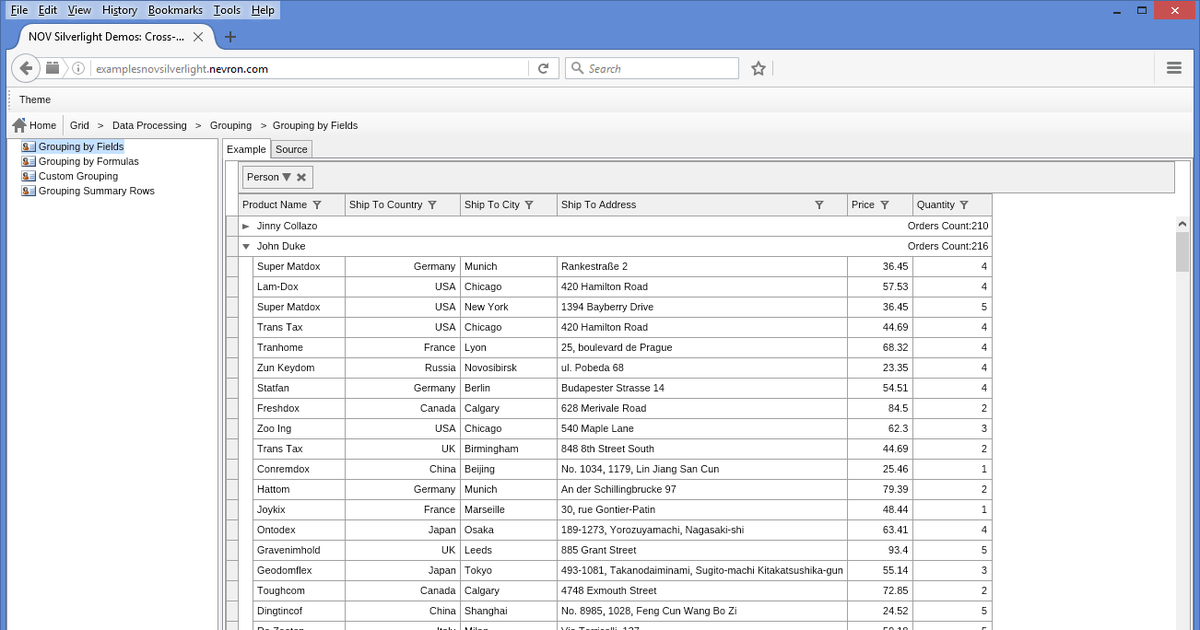Click the Custom Grouping sidebar icon

tap(29, 176)
